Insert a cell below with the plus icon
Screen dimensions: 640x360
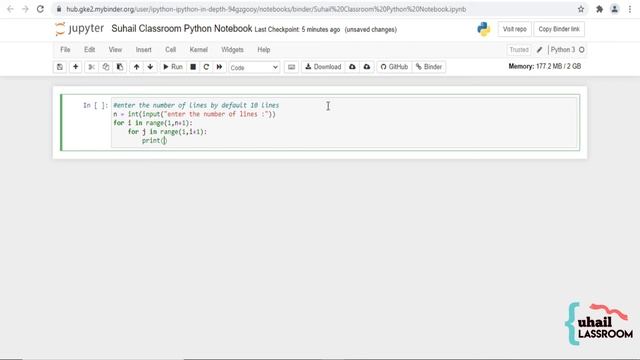click(76, 67)
